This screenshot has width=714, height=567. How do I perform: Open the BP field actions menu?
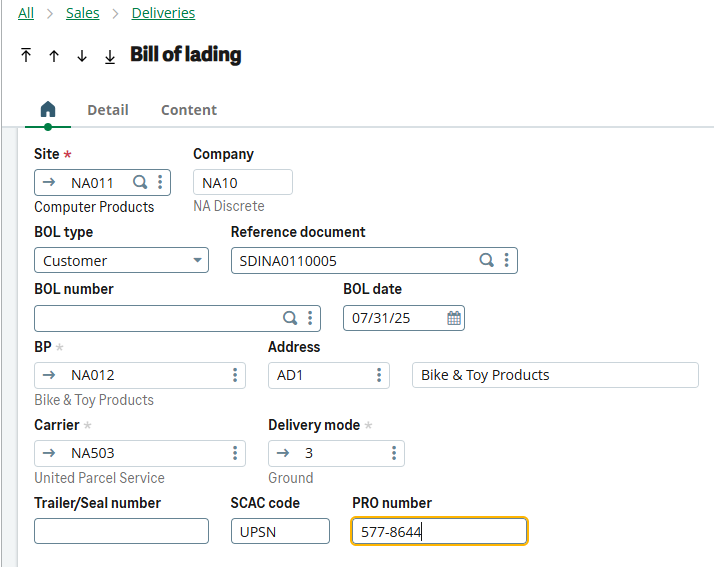[235, 375]
